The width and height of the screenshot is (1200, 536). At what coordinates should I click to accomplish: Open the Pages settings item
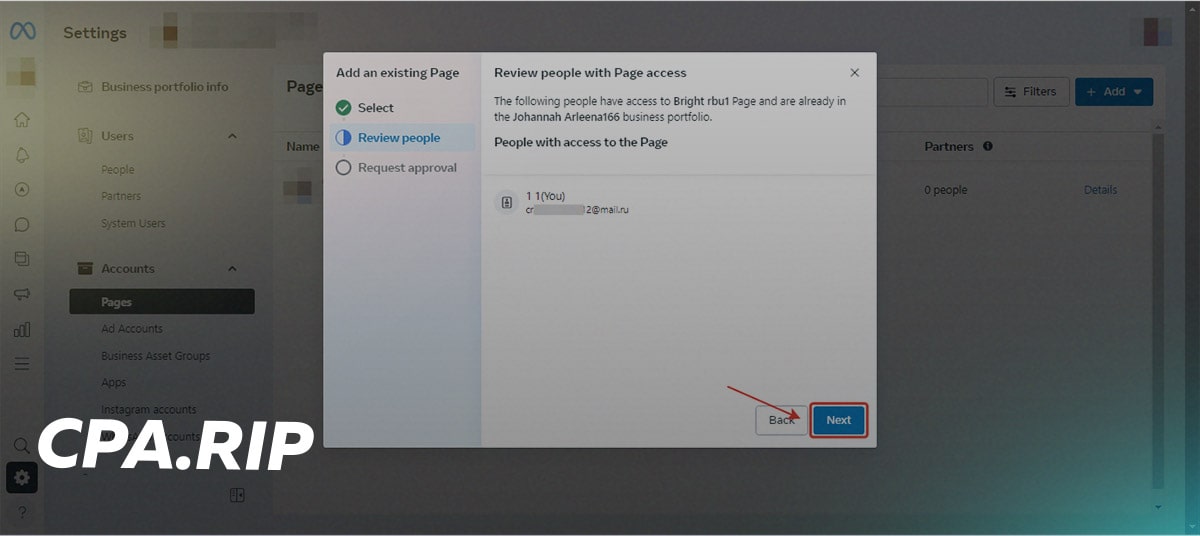162,302
